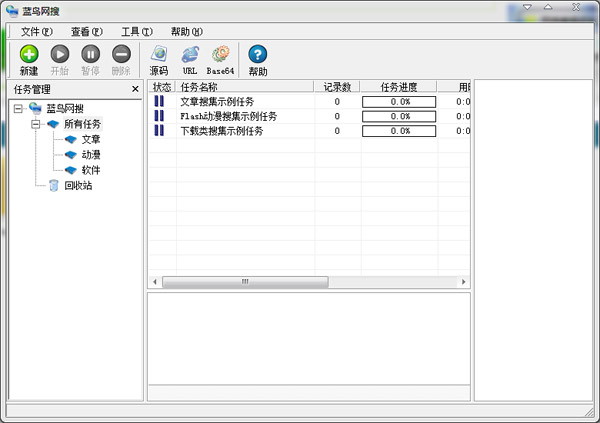Click progress bar of 文章搜集示例任务
Image resolution: width=600 pixels, height=423 pixels.
coord(399,102)
